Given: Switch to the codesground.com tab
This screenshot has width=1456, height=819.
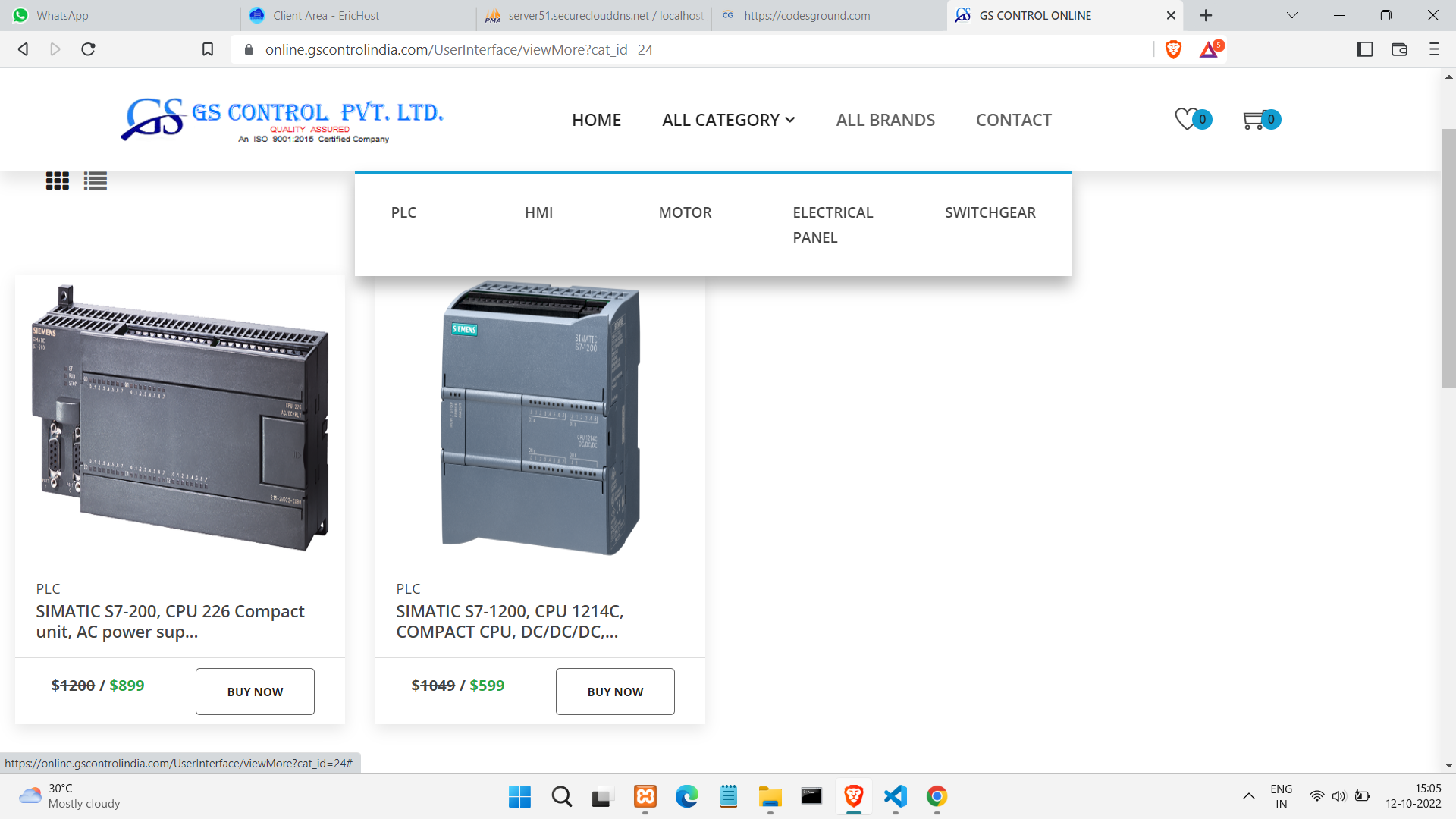Looking at the screenshot, I should pos(829,15).
